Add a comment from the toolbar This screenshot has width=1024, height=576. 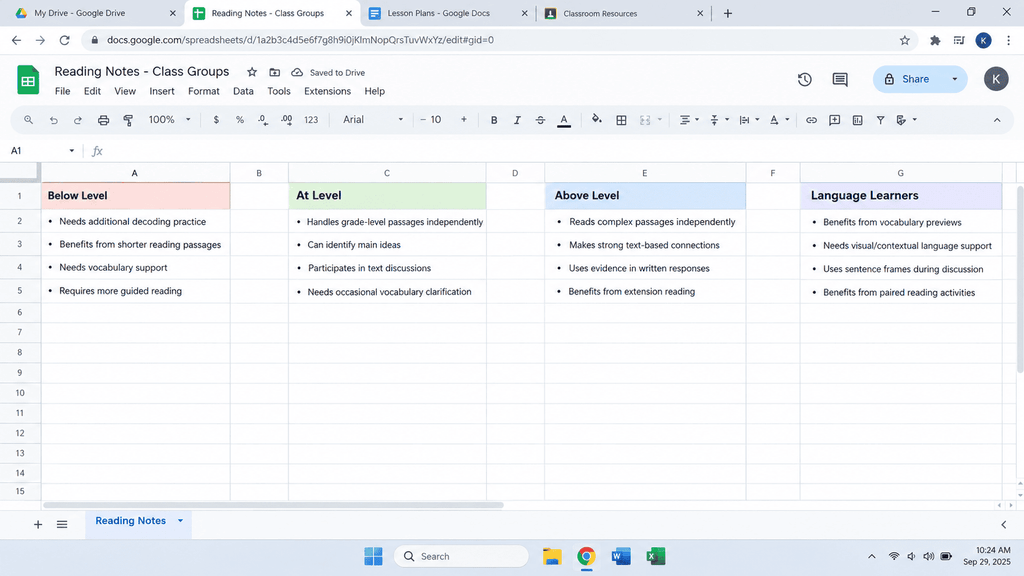(835, 120)
